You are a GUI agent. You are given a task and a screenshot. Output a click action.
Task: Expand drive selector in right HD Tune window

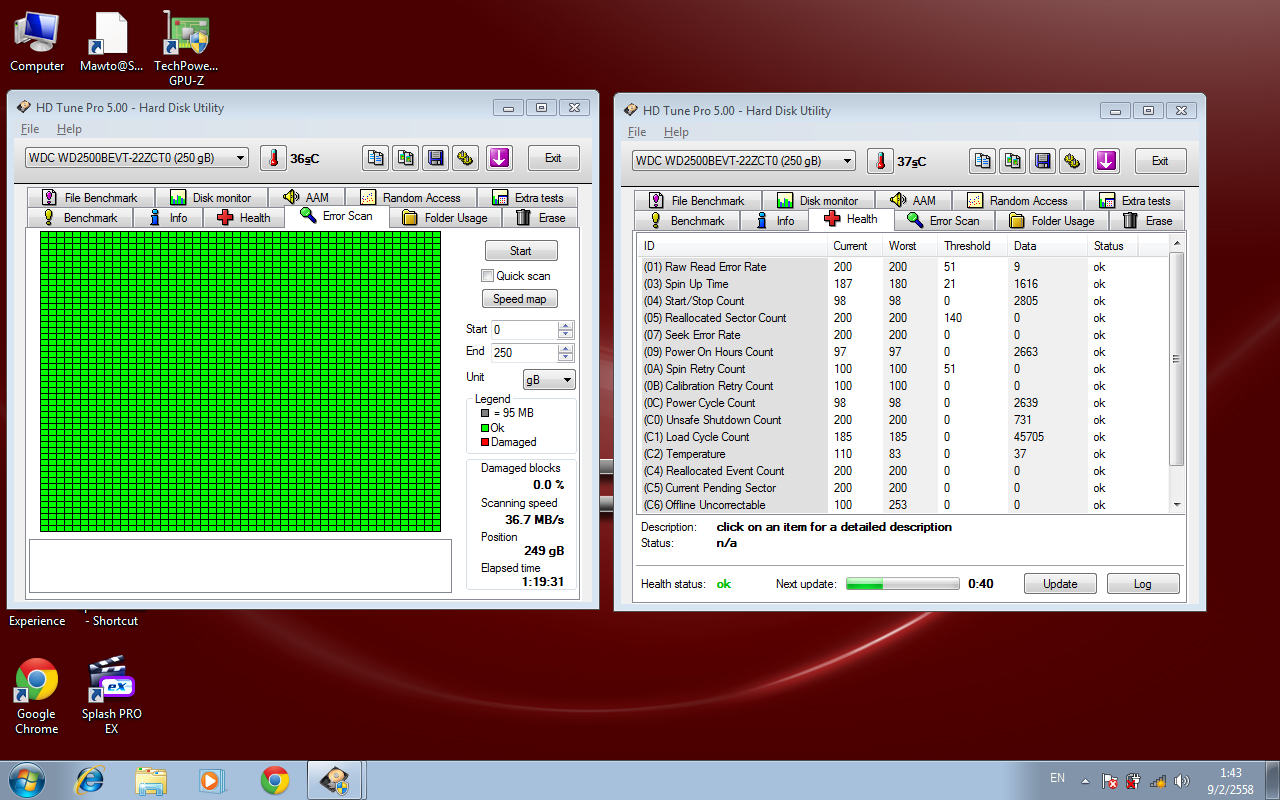(x=847, y=161)
